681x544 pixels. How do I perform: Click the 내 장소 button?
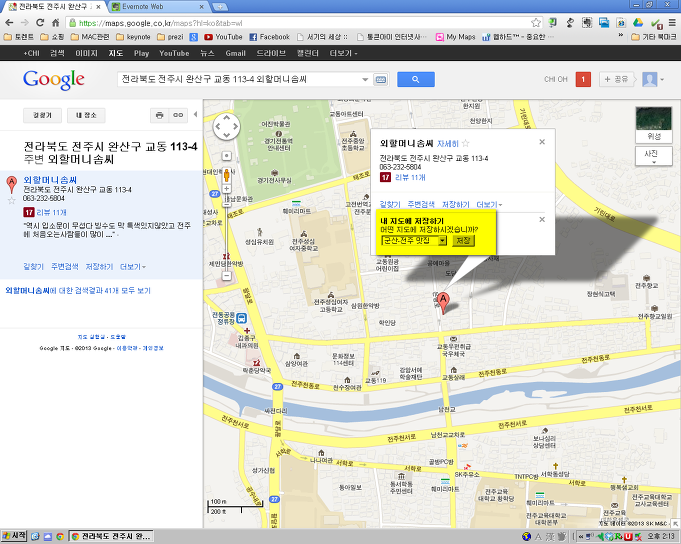click(x=86, y=115)
